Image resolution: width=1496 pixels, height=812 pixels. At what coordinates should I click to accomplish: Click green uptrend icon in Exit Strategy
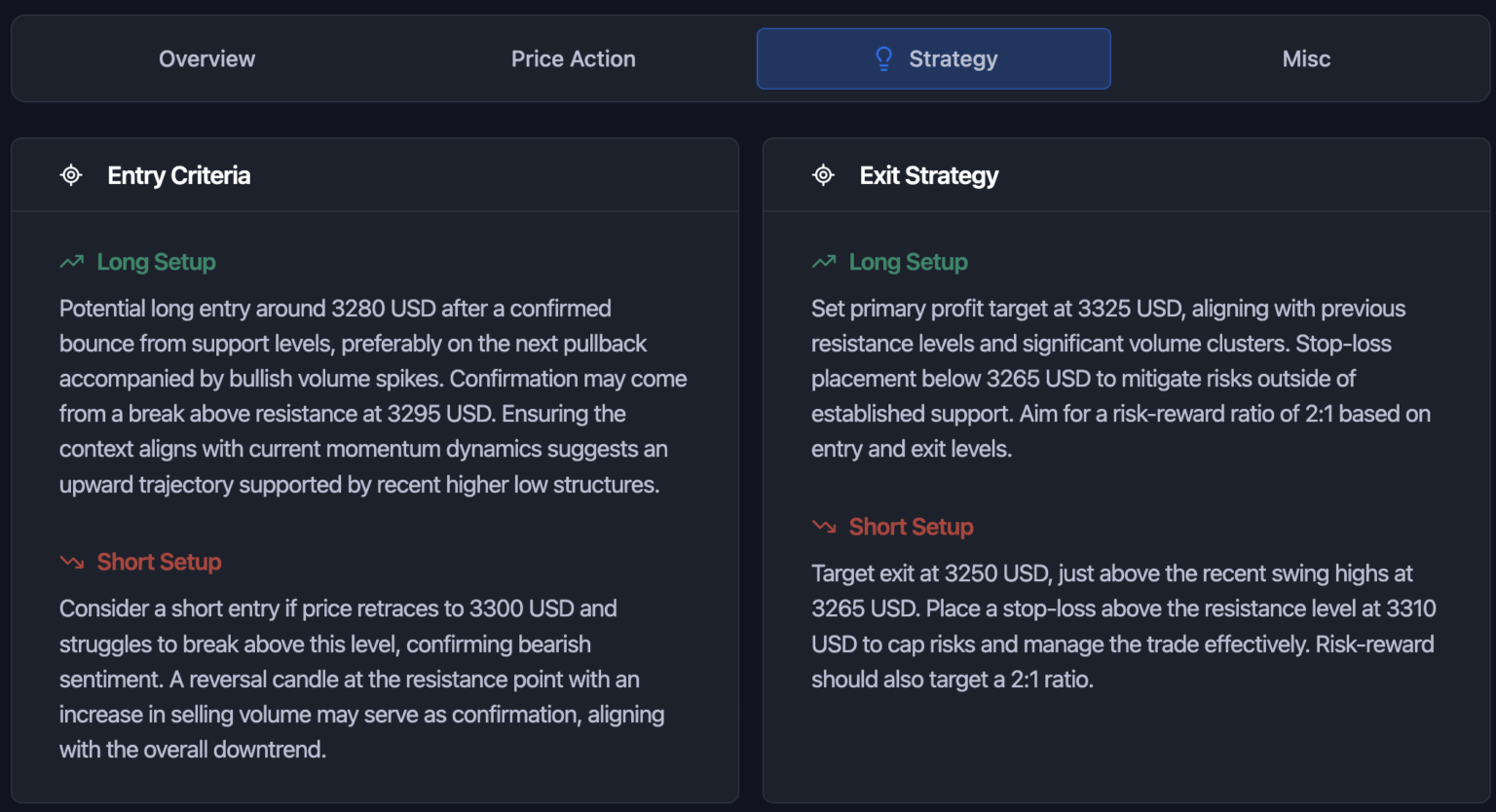(x=824, y=262)
